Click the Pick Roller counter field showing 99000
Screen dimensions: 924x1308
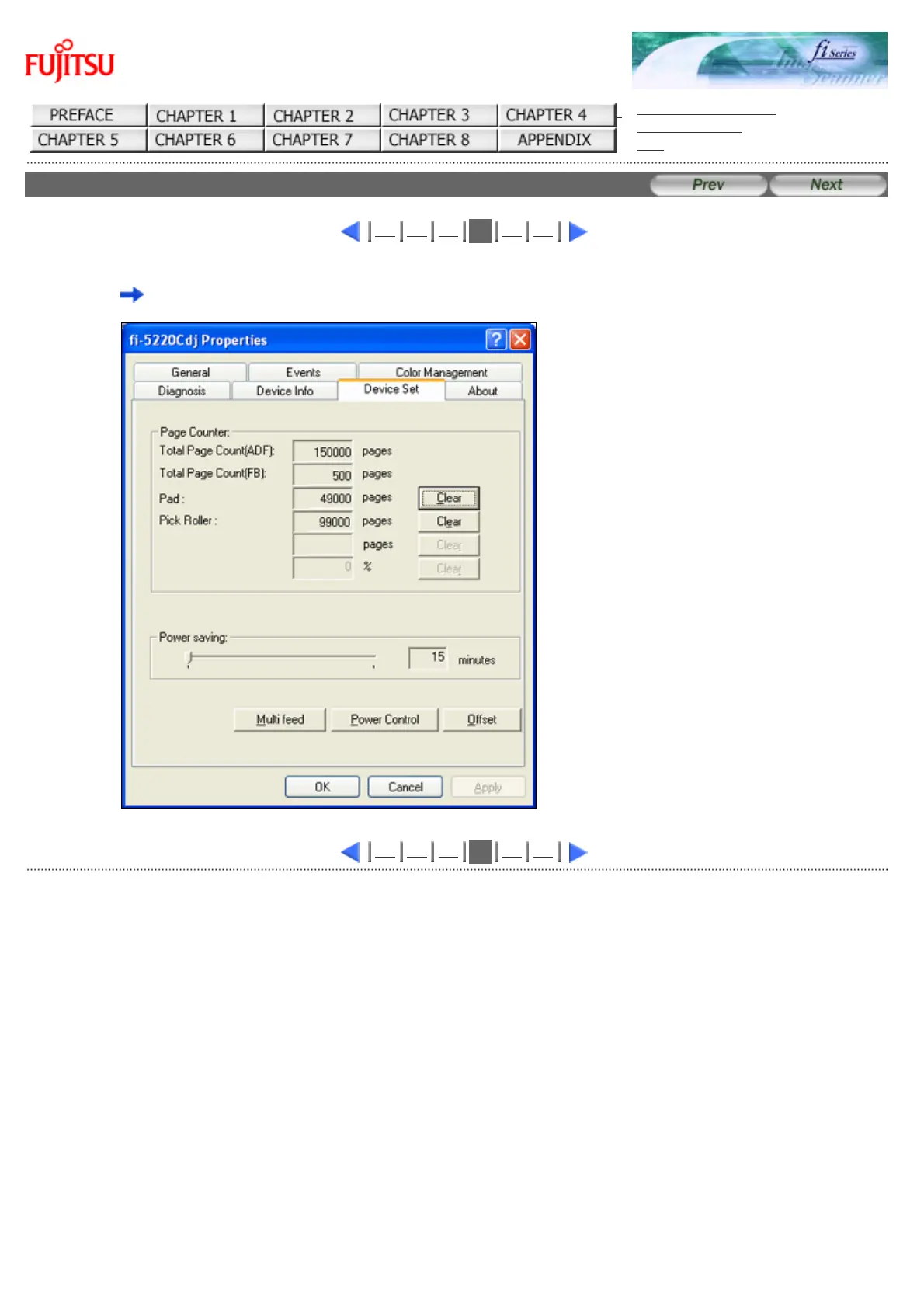click(323, 521)
